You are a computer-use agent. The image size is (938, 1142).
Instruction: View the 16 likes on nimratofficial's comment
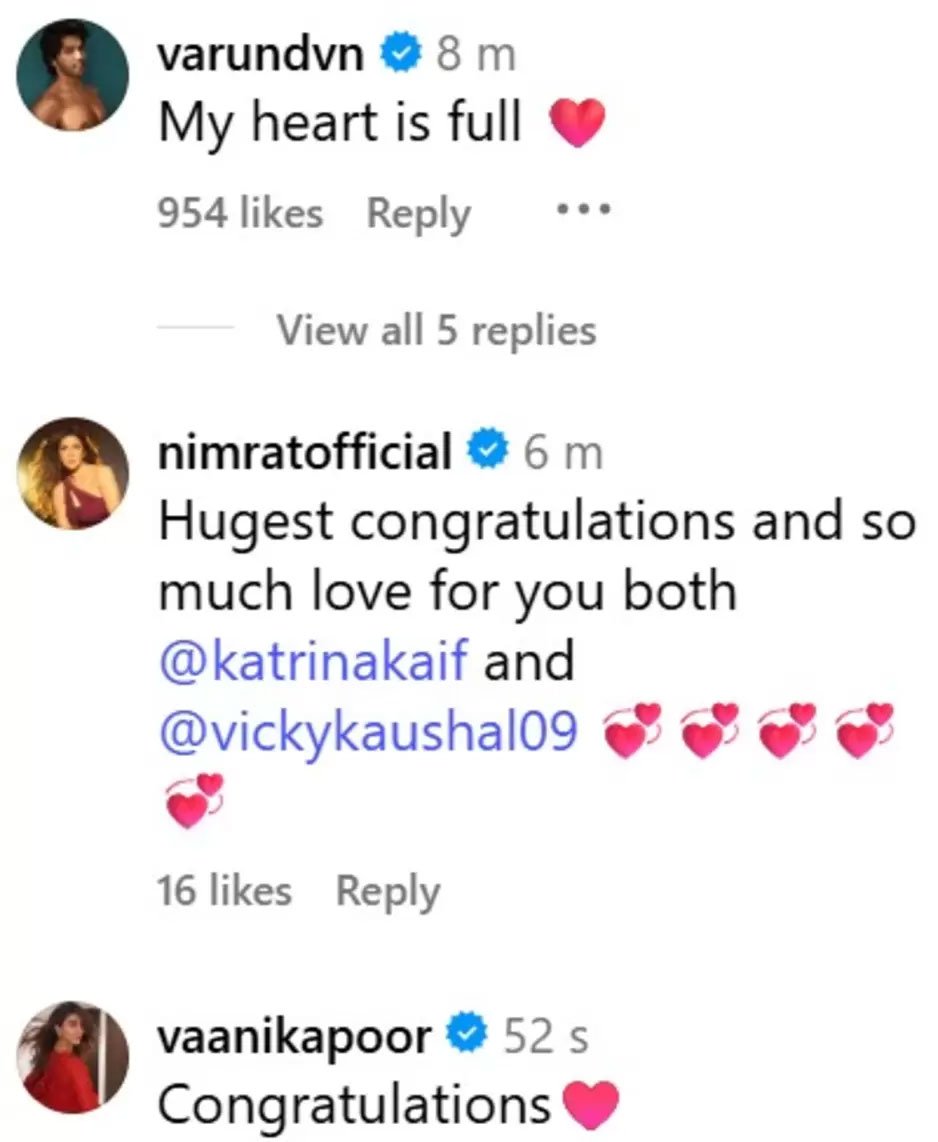[224, 891]
